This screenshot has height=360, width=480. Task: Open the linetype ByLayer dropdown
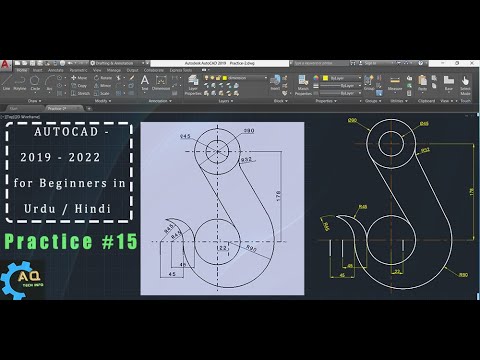click(340, 93)
